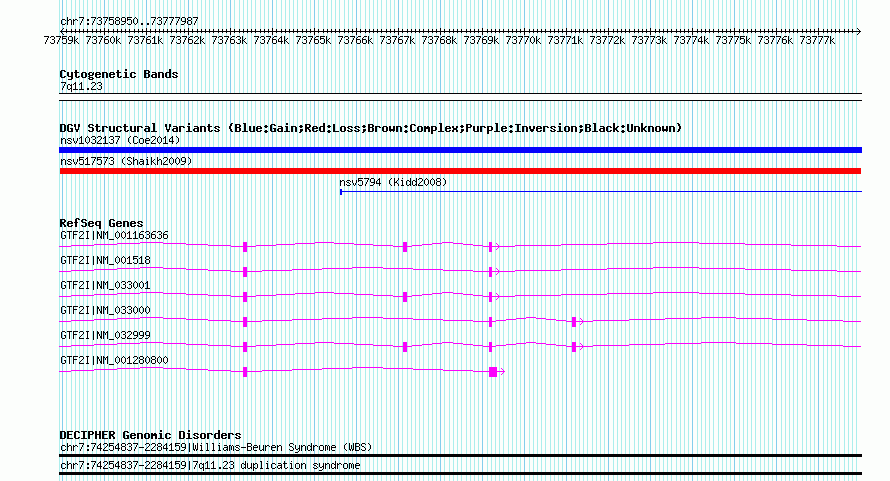The width and height of the screenshot is (890, 481).
Task: Click the chr7:73758950..73777987 region label
Action: coord(129,21)
